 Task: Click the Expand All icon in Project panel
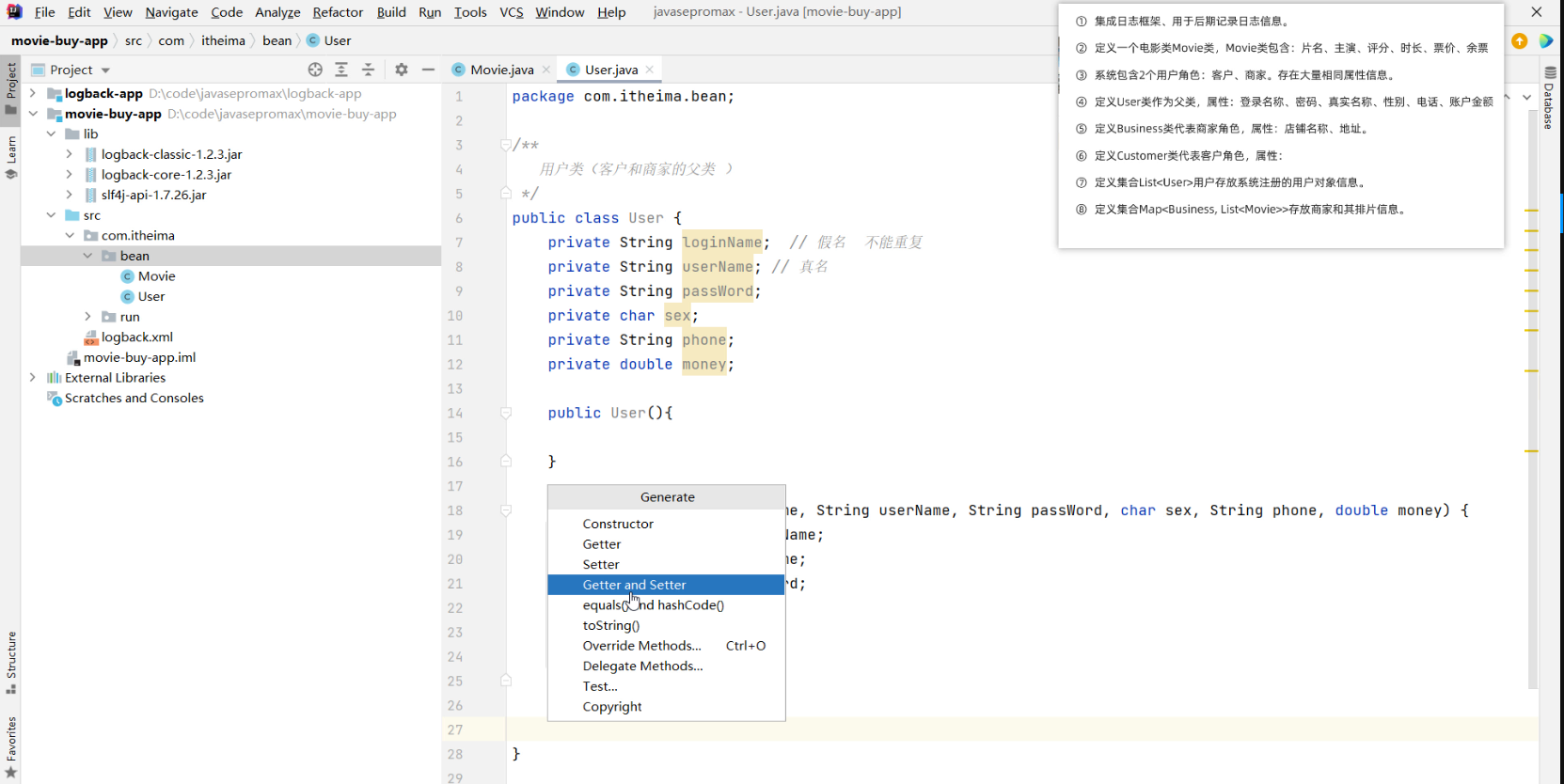[x=341, y=70]
